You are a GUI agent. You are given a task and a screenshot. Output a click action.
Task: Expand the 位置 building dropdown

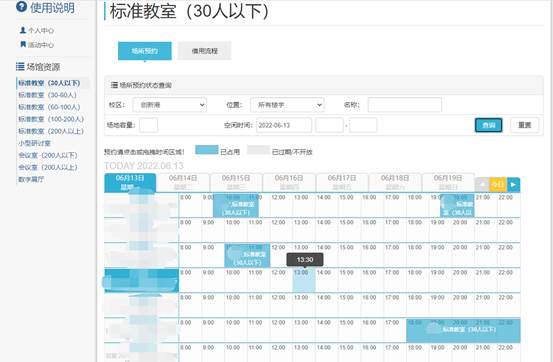click(x=287, y=105)
